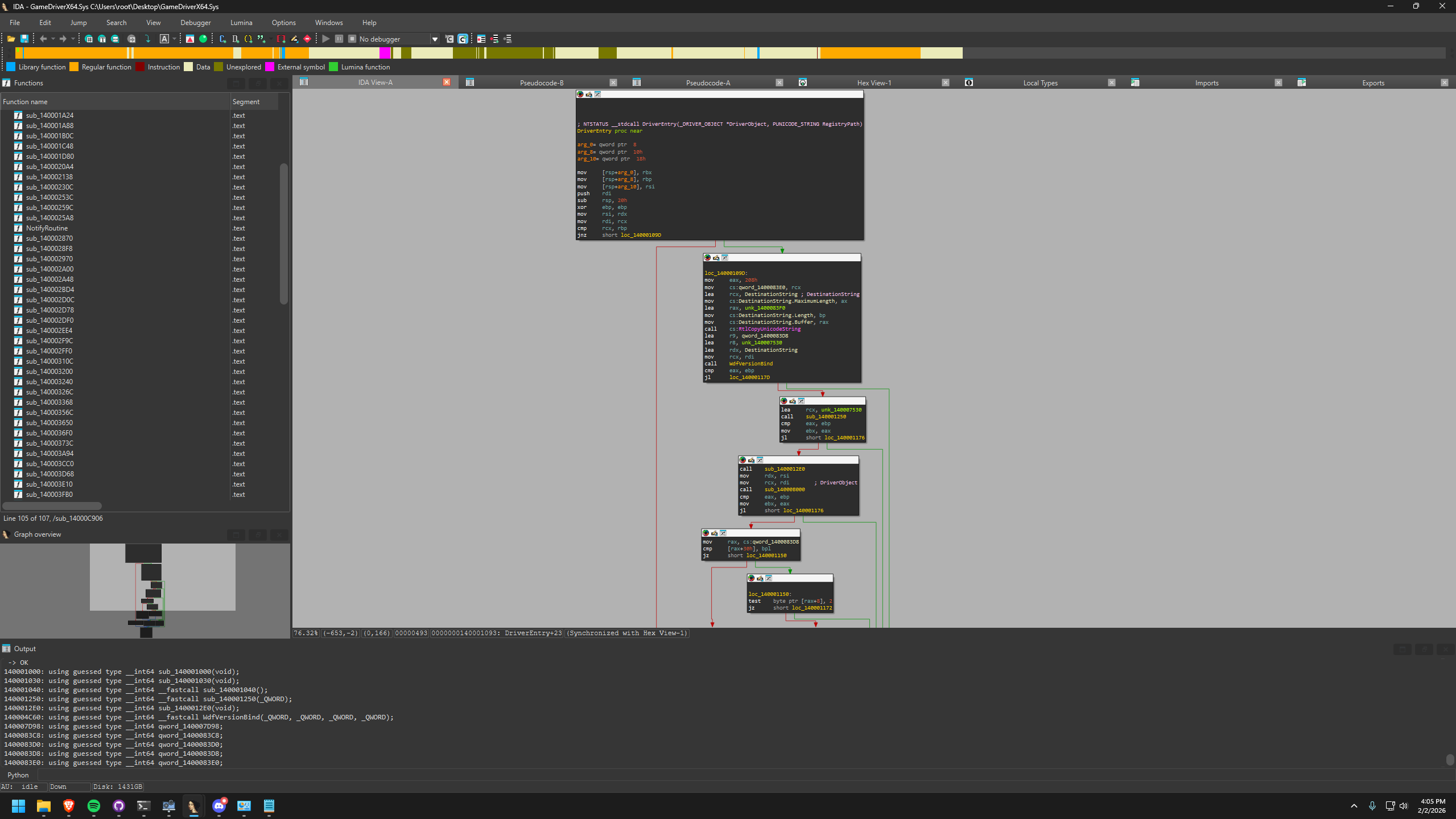Expand the forward navigation history arrow
The image size is (1456, 819).
pyautogui.click(x=73, y=39)
